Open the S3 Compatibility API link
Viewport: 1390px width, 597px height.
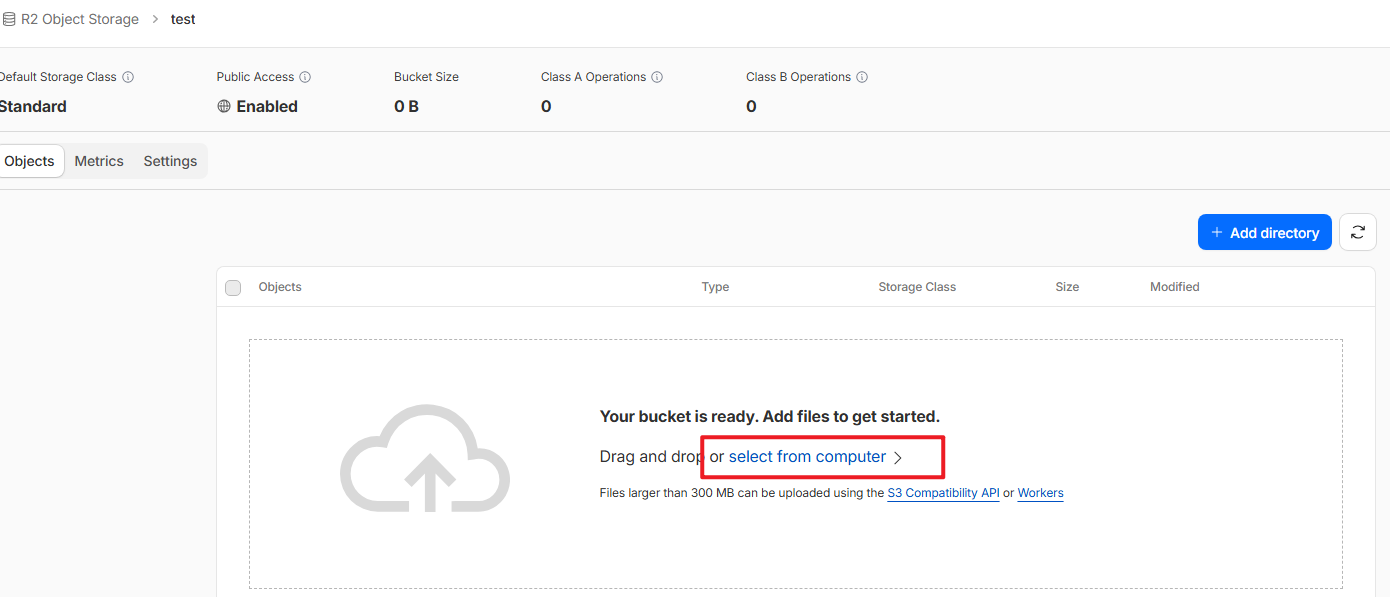[943, 493]
